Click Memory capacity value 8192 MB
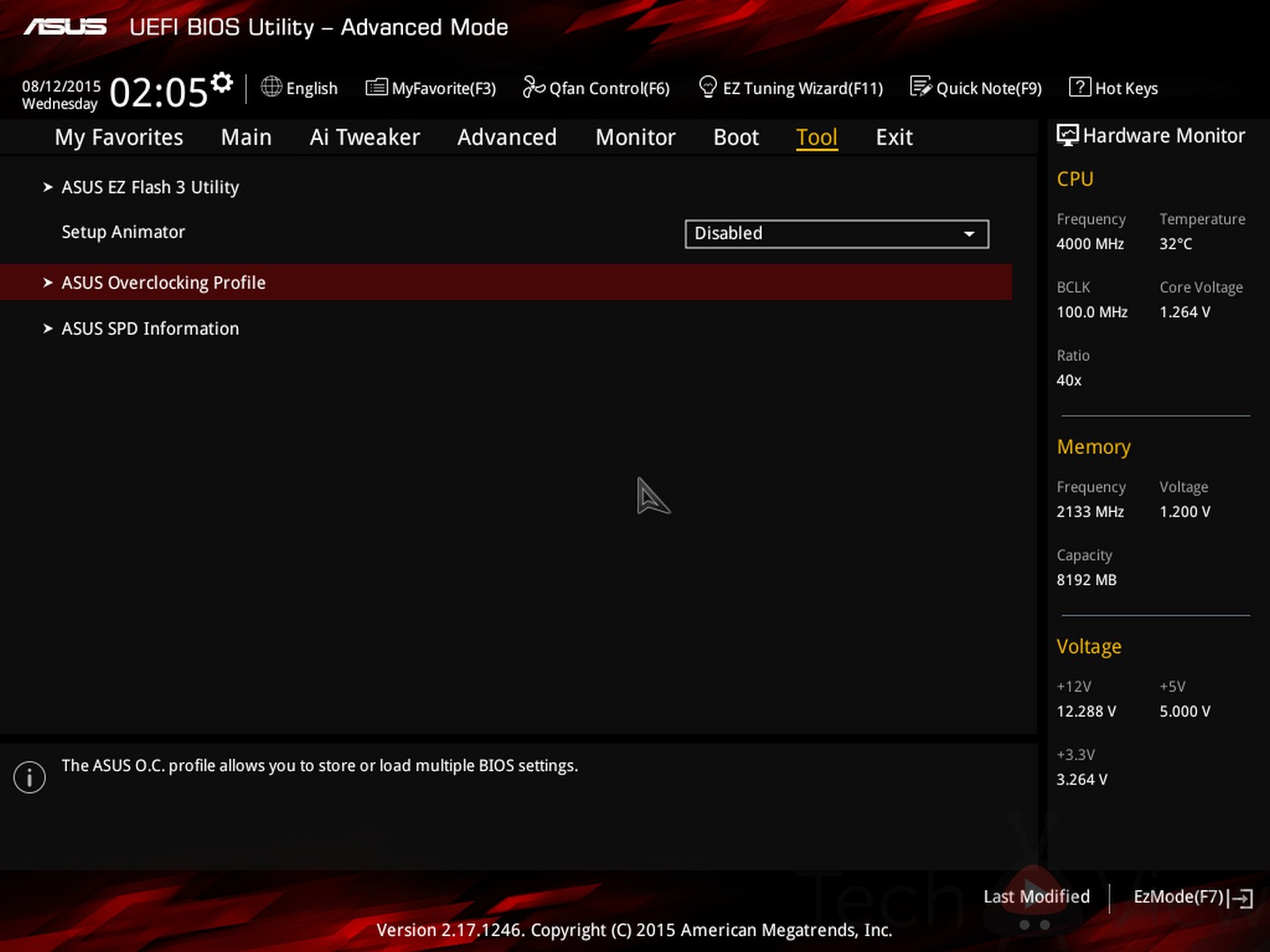The height and width of the screenshot is (952, 1270). pyautogui.click(x=1087, y=580)
